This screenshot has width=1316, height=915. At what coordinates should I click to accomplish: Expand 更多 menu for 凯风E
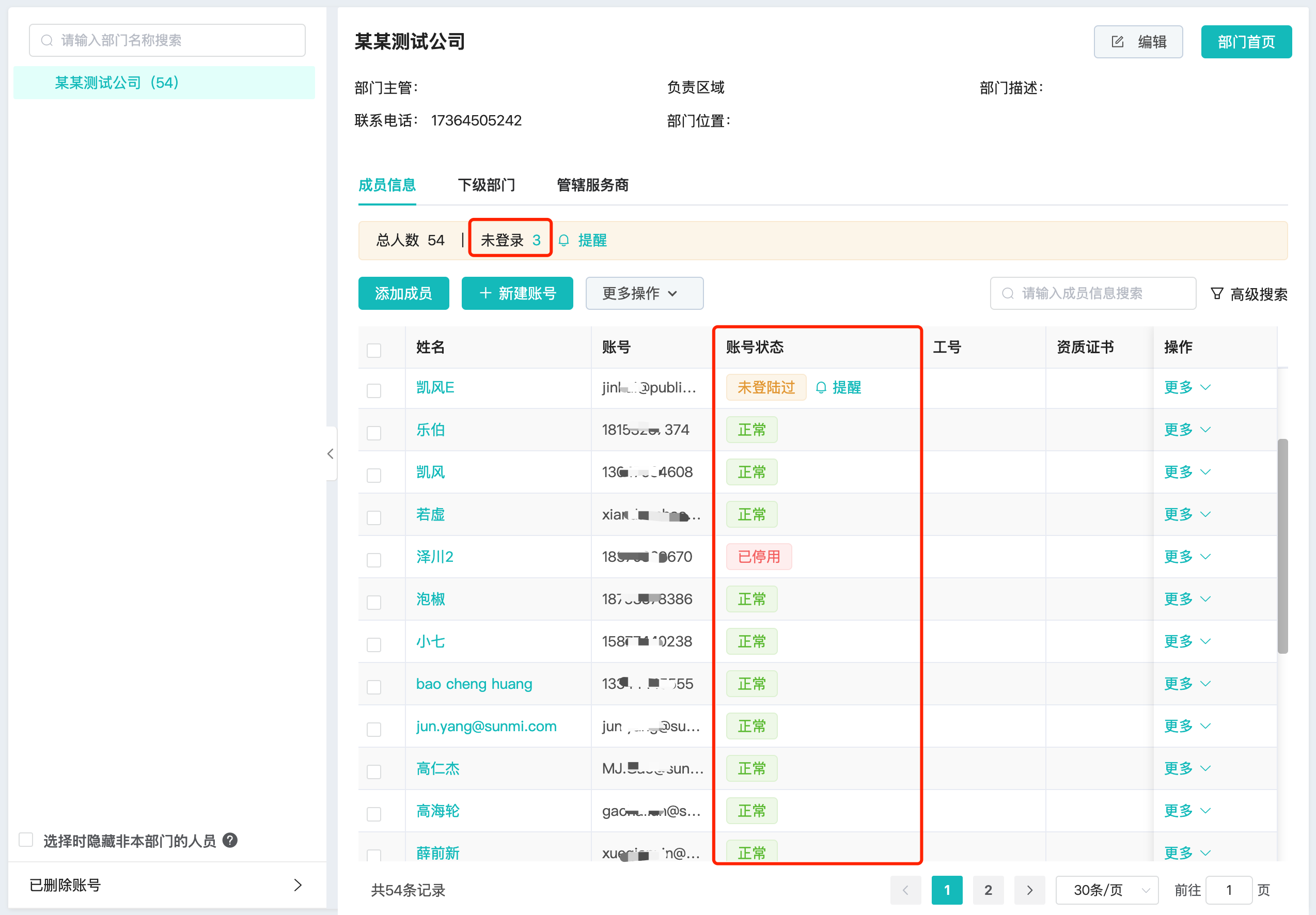pyautogui.click(x=1187, y=388)
